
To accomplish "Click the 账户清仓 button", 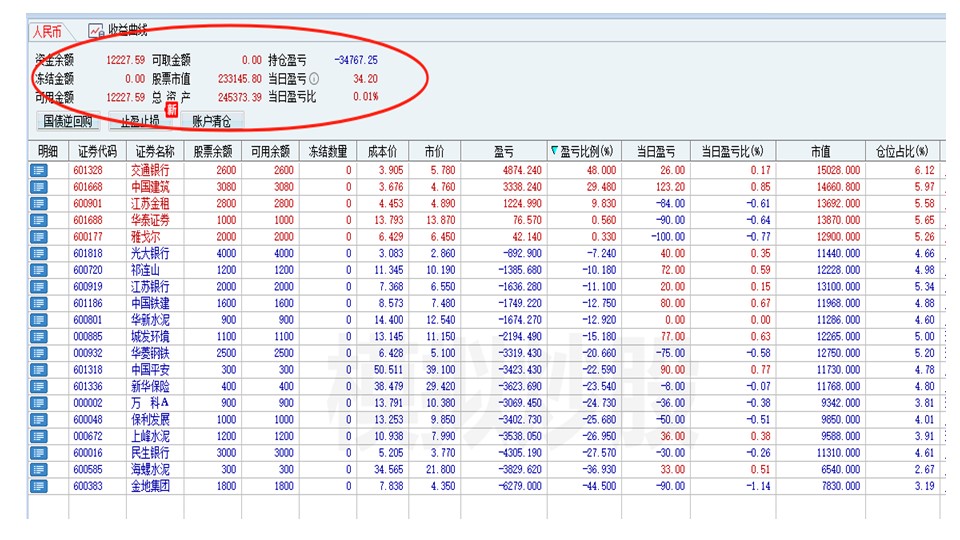I will [x=211, y=121].
